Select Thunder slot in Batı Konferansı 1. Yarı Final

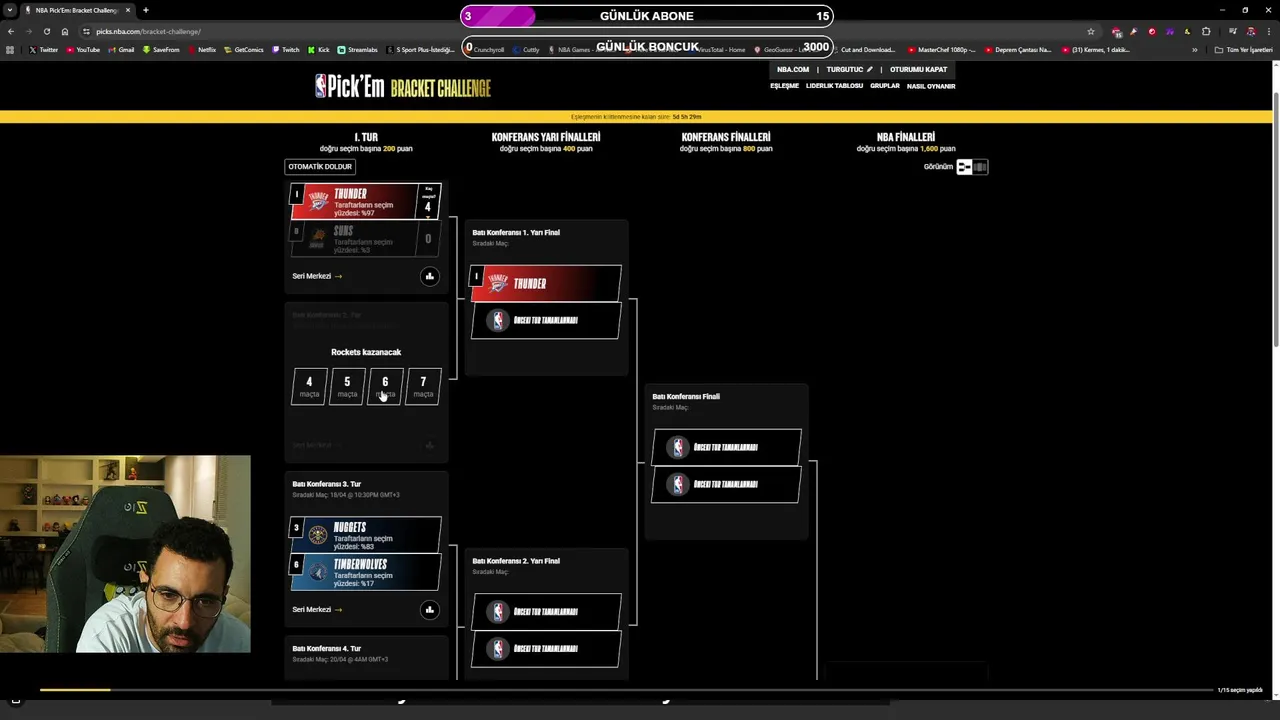click(546, 283)
